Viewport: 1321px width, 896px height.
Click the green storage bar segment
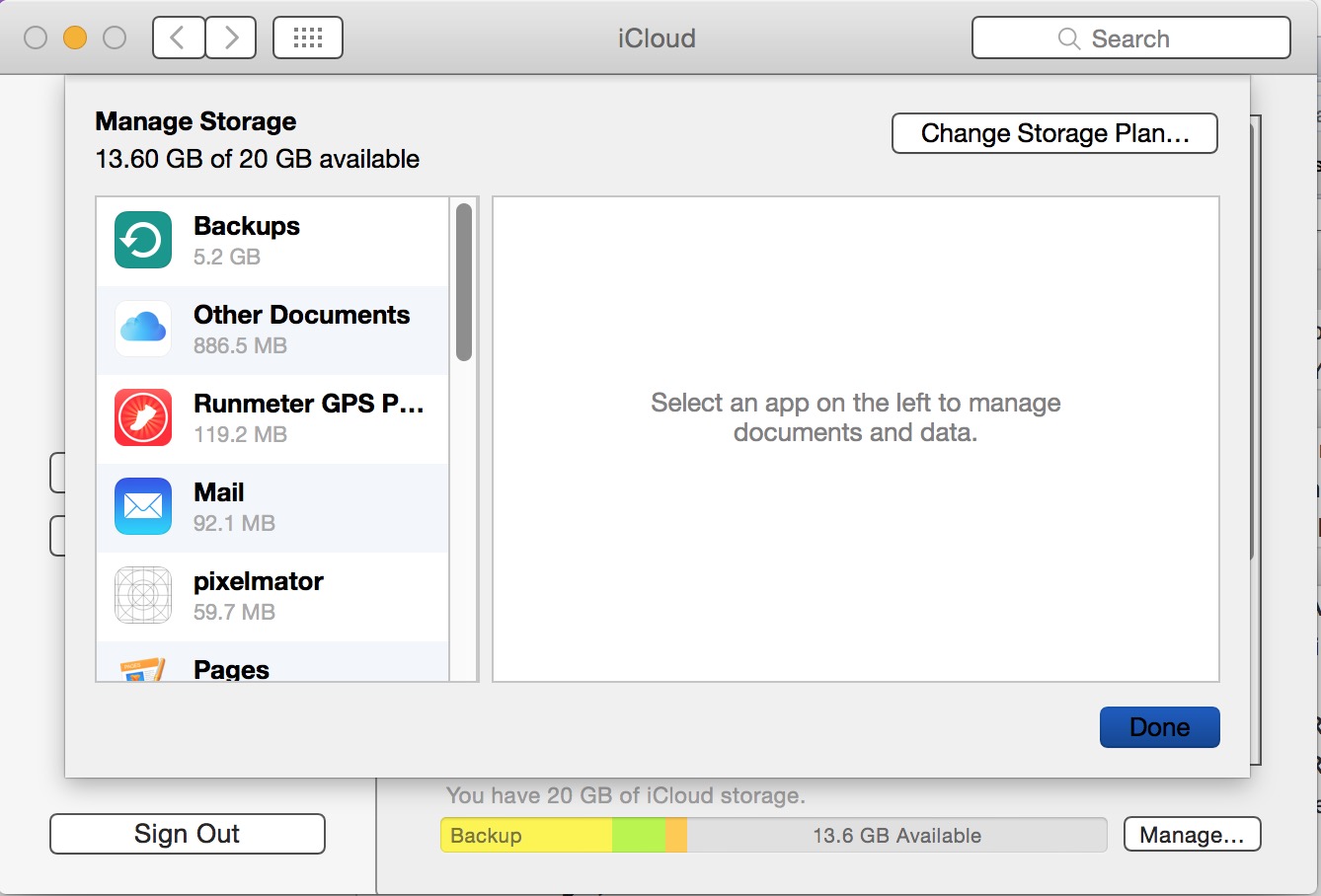639,835
